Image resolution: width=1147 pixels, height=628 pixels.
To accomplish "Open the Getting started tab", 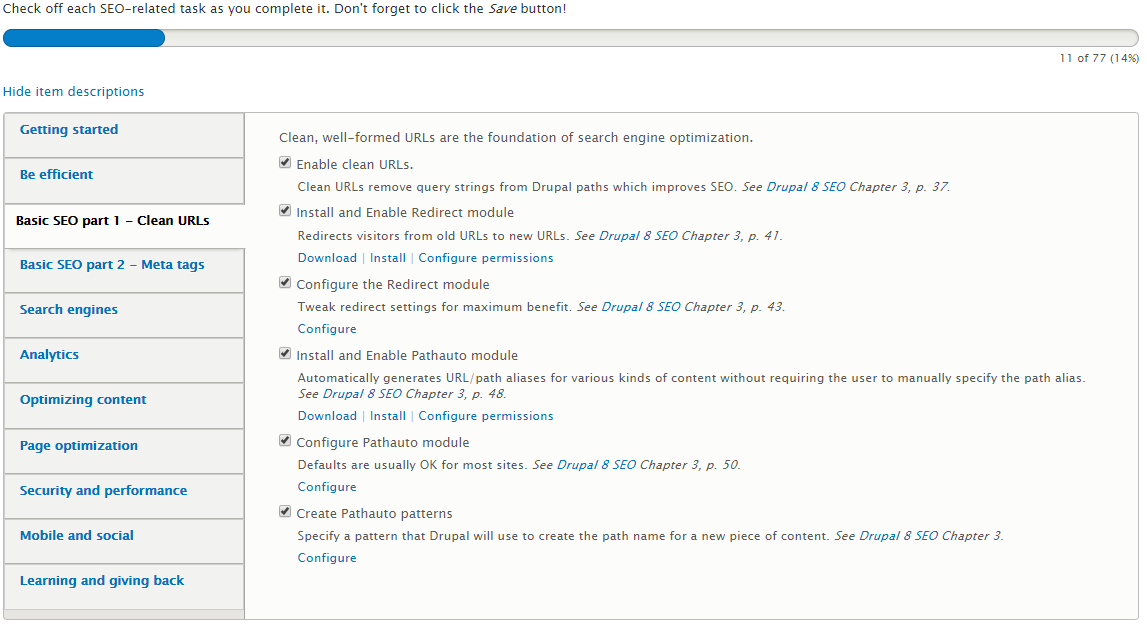I will coord(124,135).
